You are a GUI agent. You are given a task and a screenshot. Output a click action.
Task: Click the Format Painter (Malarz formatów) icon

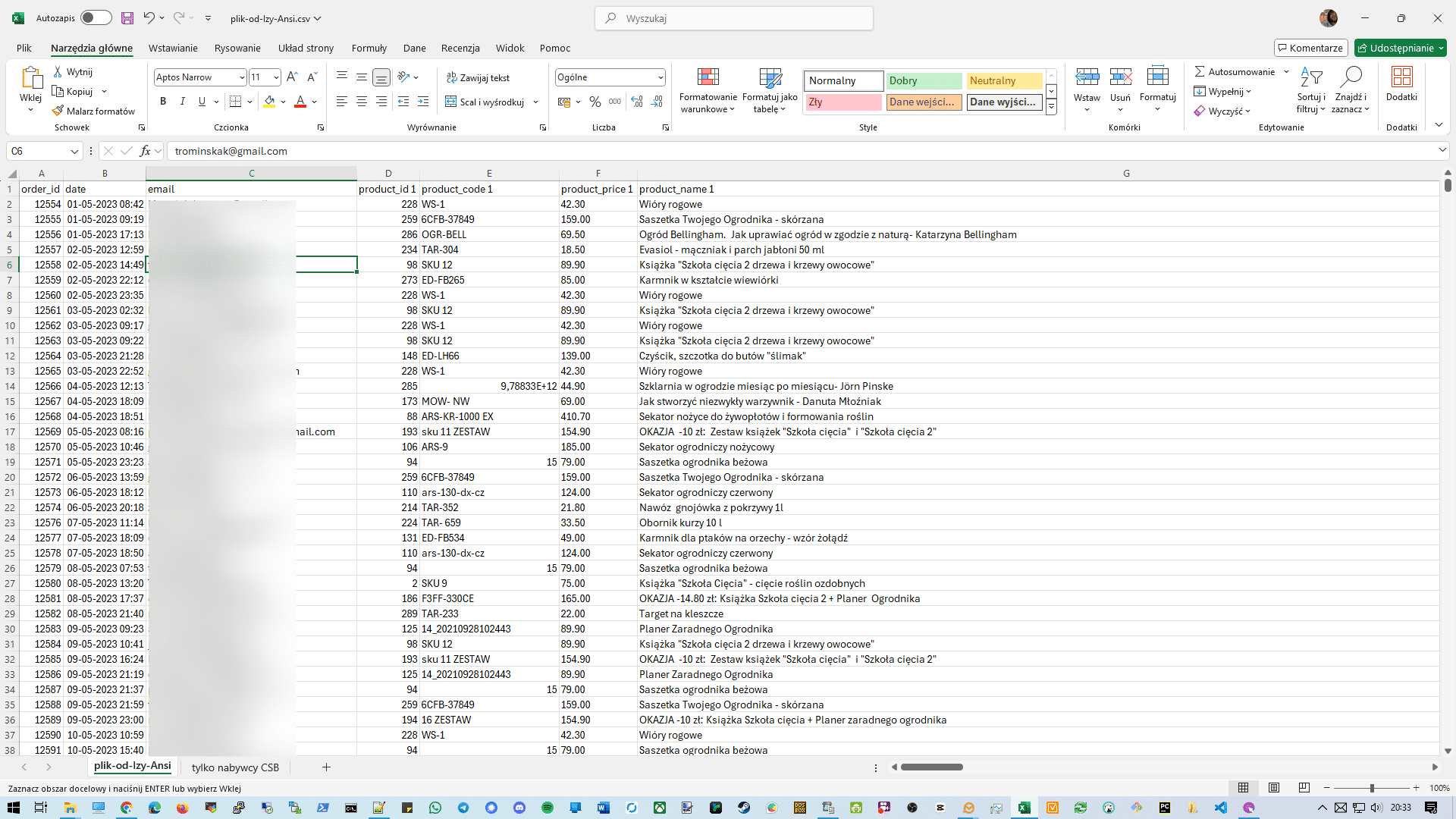click(x=58, y=111)
